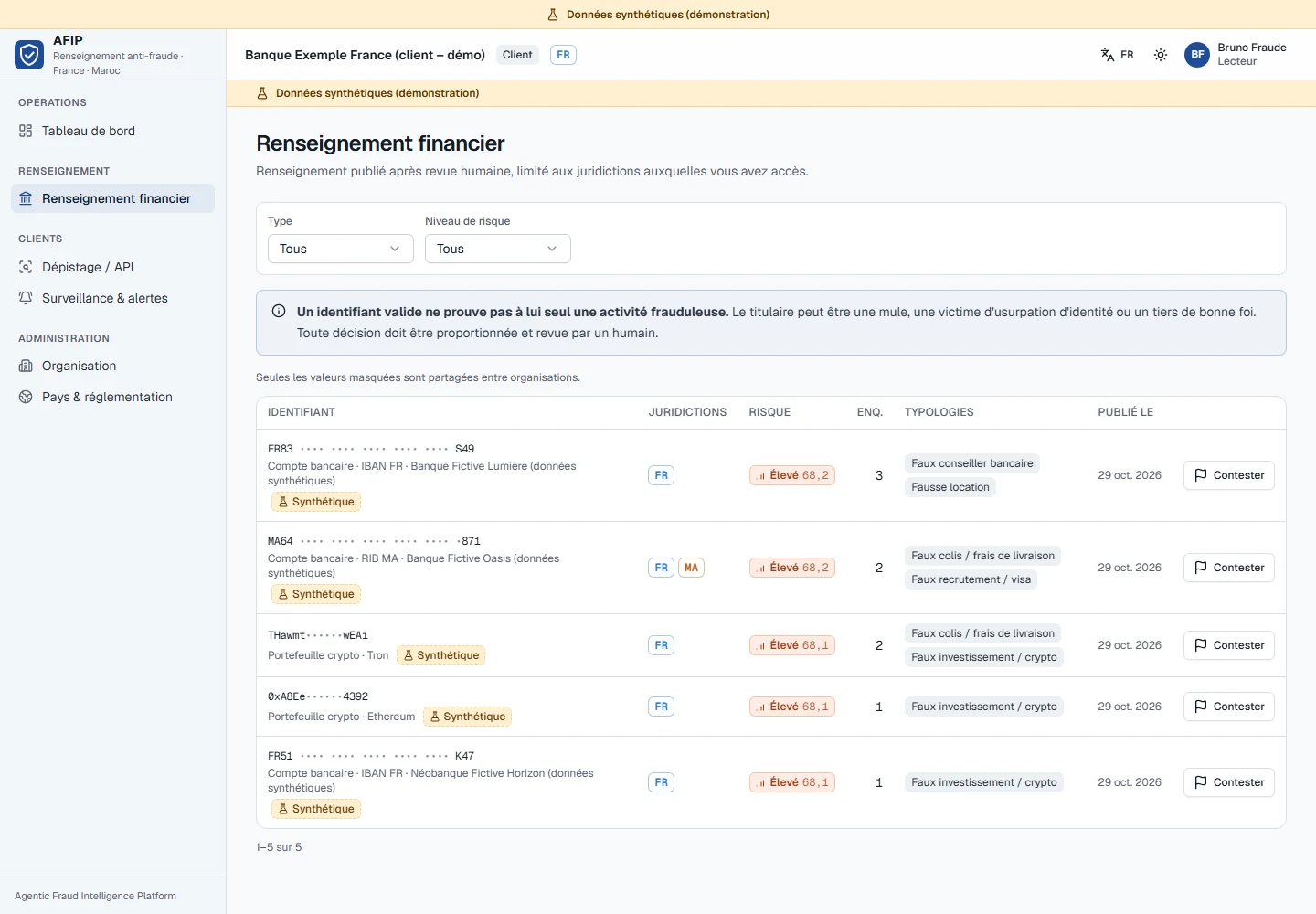Click the Faux conseiller bancaire typology tag
This screenshot has height=914, width=1316.
tap(971, 463)
